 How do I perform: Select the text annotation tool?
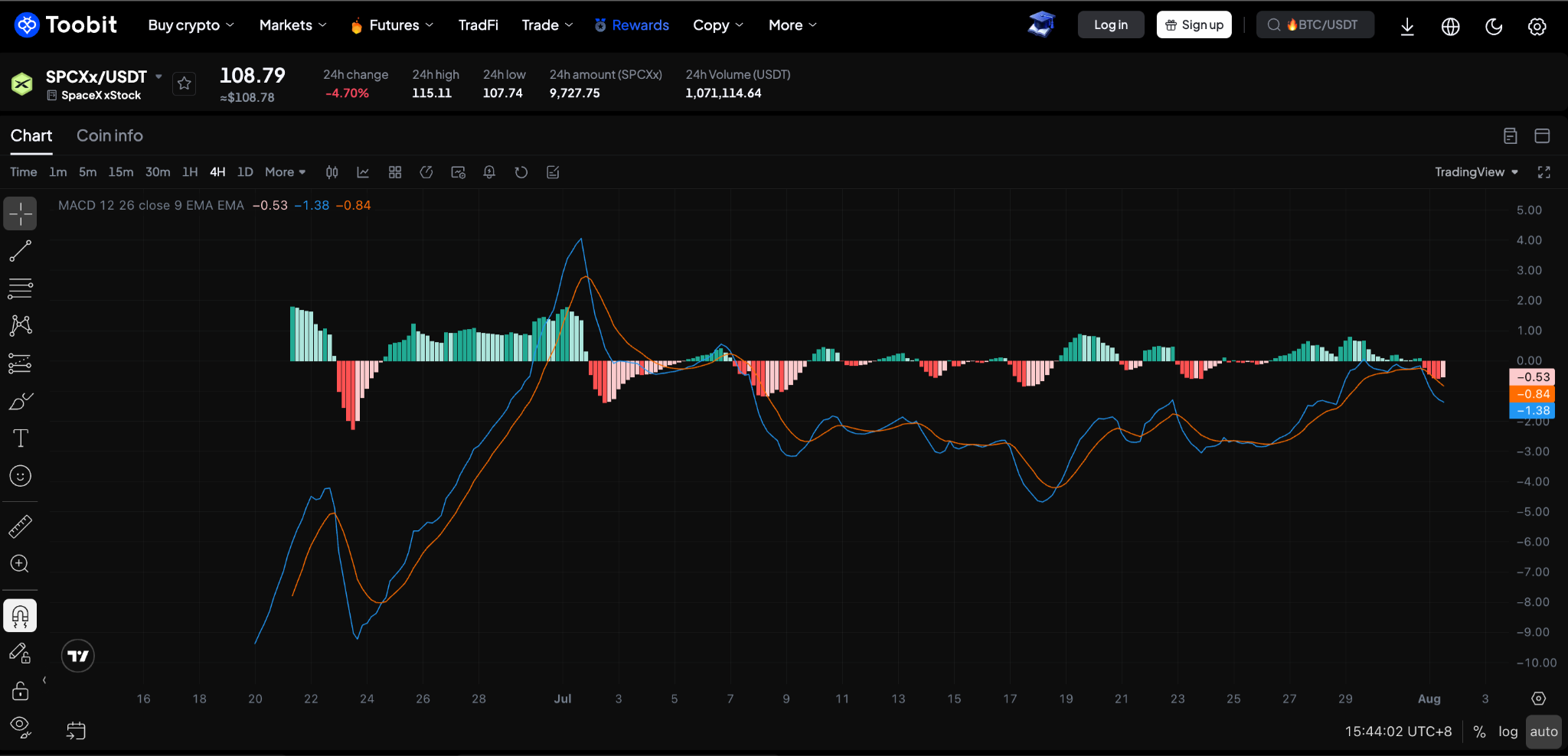[x=20, y=438]
